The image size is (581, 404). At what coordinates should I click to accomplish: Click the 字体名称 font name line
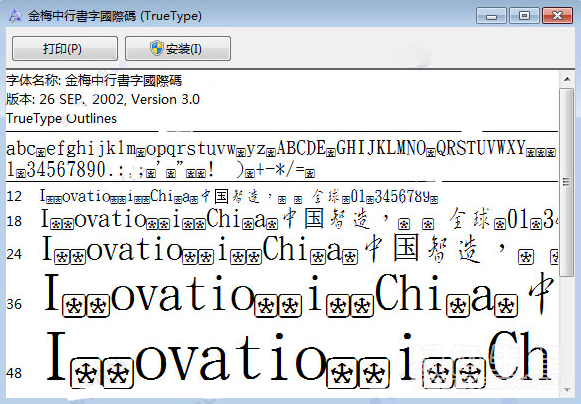tap(94, 80)
